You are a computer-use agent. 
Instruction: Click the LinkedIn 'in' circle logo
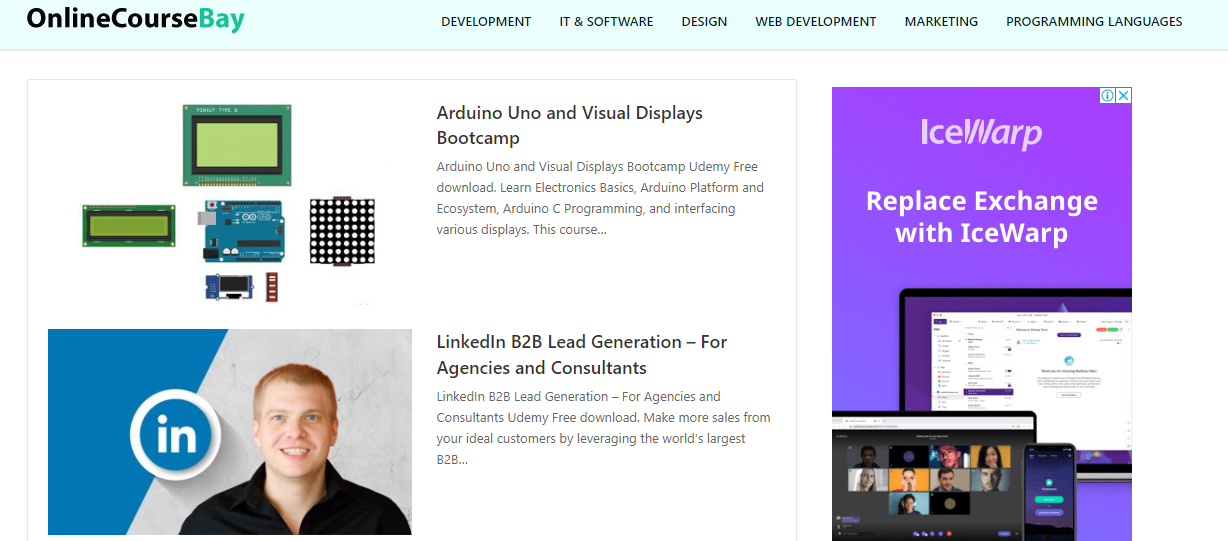(176, 437)
